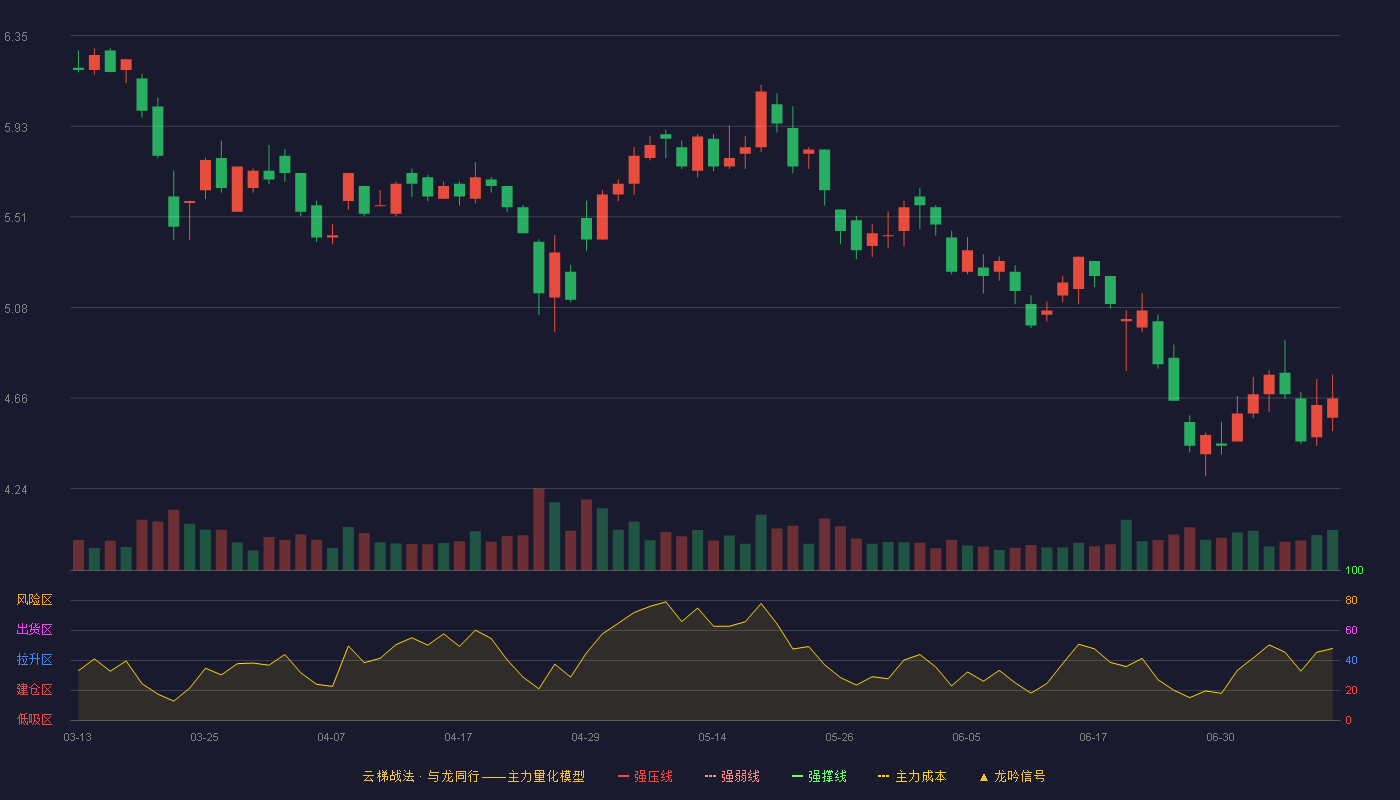
Task: Click the 5.93 price axis label
Action: pyautogui.click(x=16, y=128)
